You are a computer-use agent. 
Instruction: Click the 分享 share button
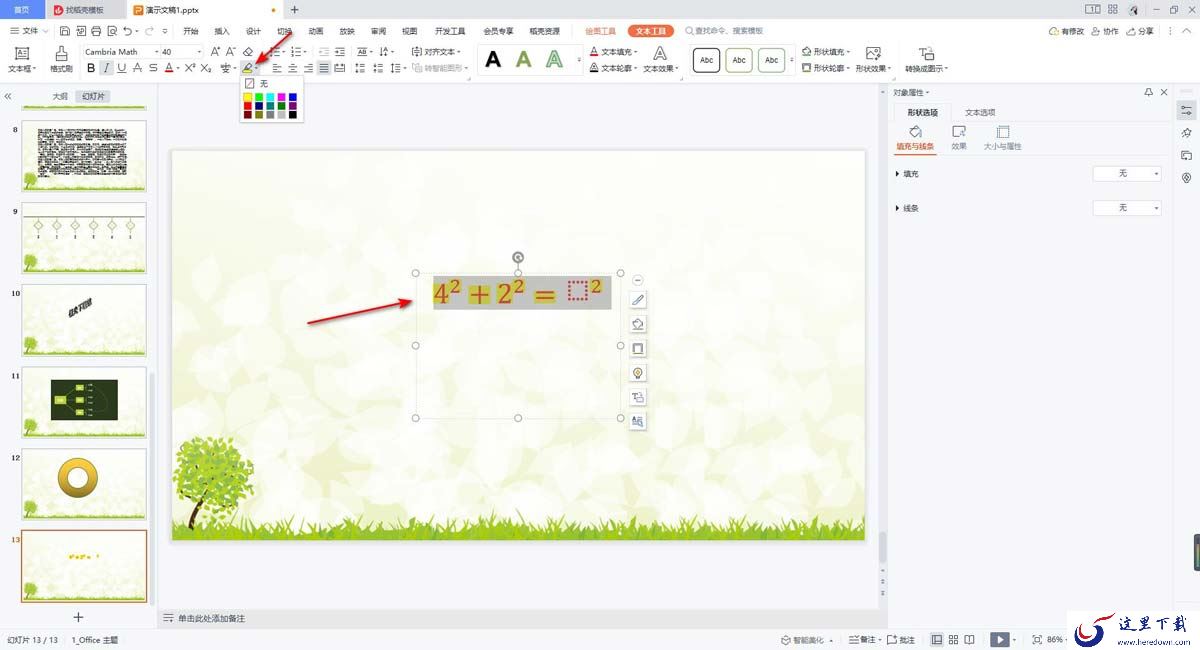[x=1140, y=31]
